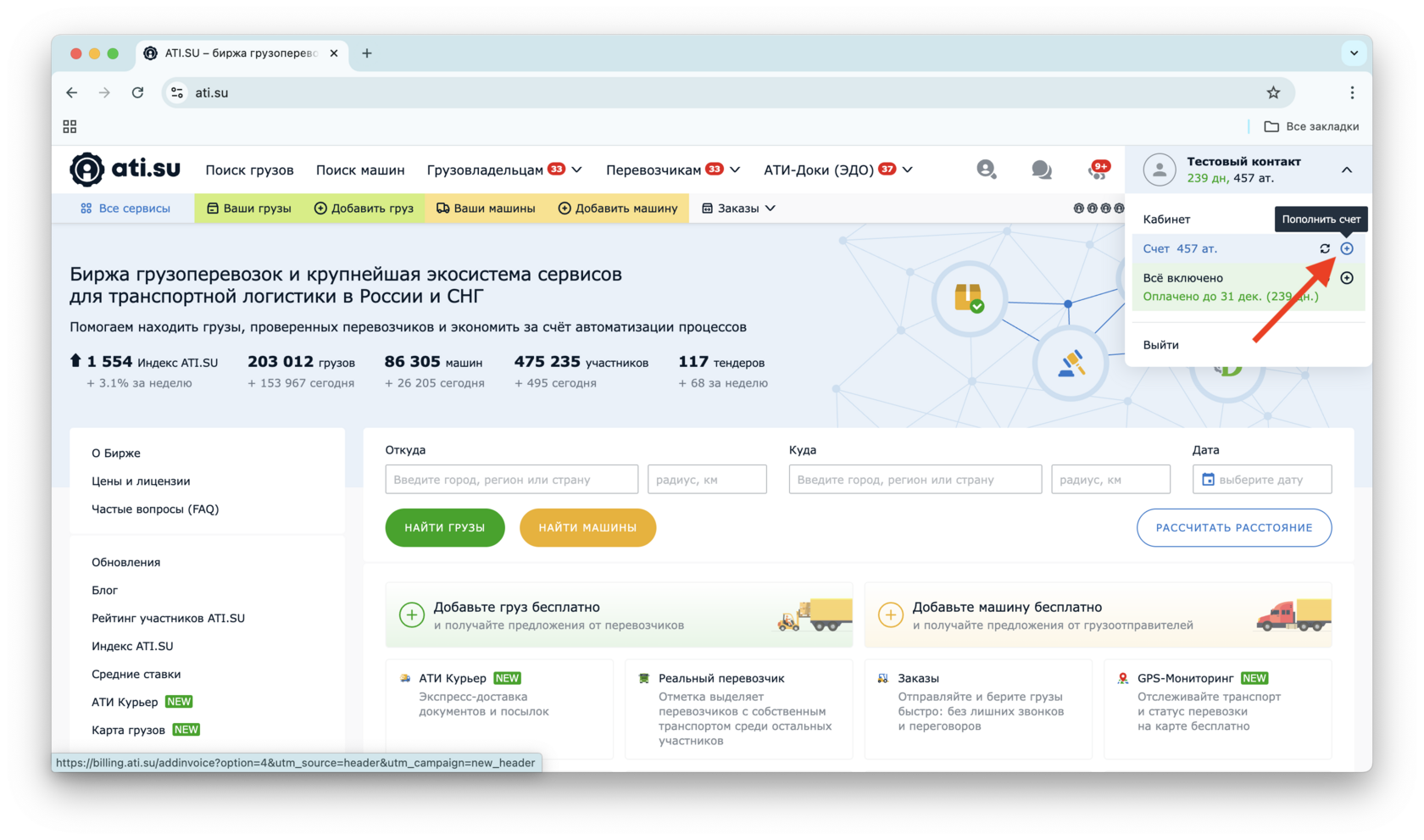
Task: Click the ati.su logo icon
Action: pos(87,170)
